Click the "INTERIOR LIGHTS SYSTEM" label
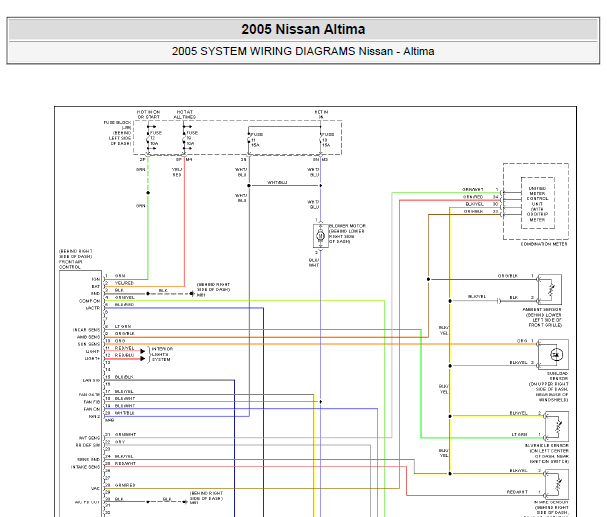This screenshot has height=517, width=607. (162, 354)
